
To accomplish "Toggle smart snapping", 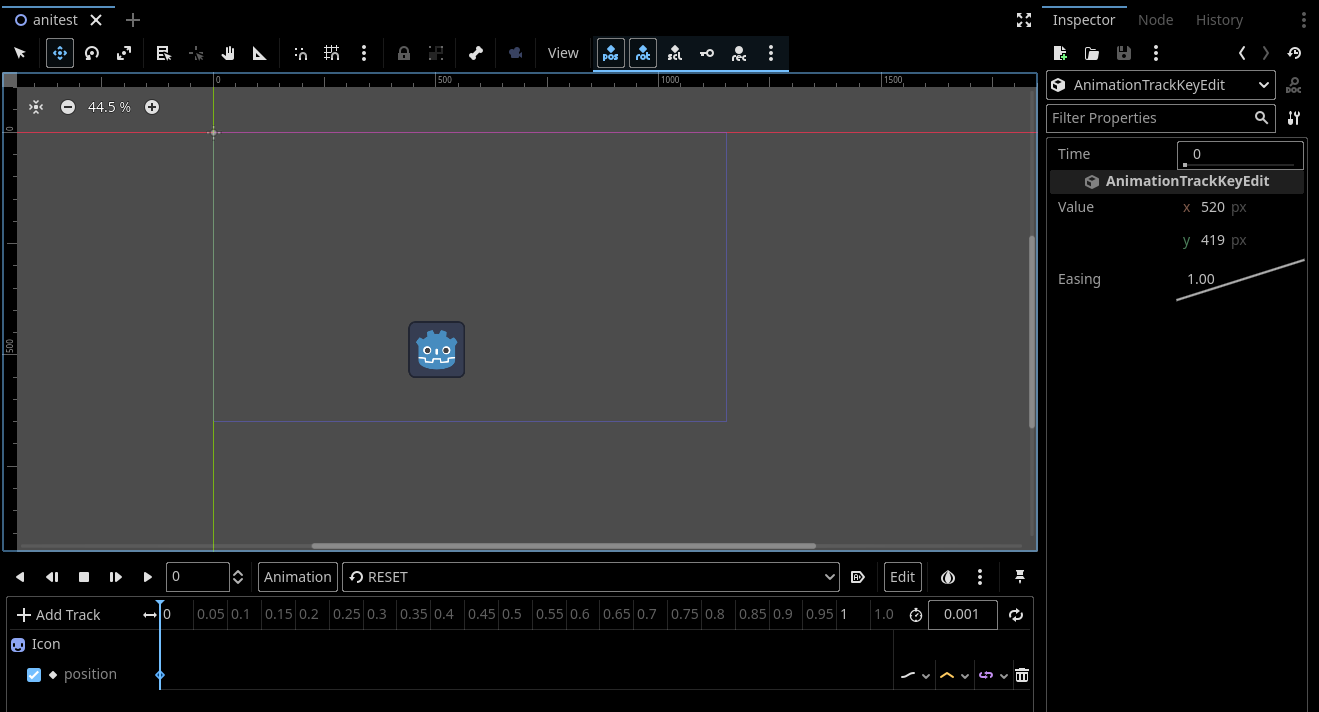I will [x=300, y=53].
